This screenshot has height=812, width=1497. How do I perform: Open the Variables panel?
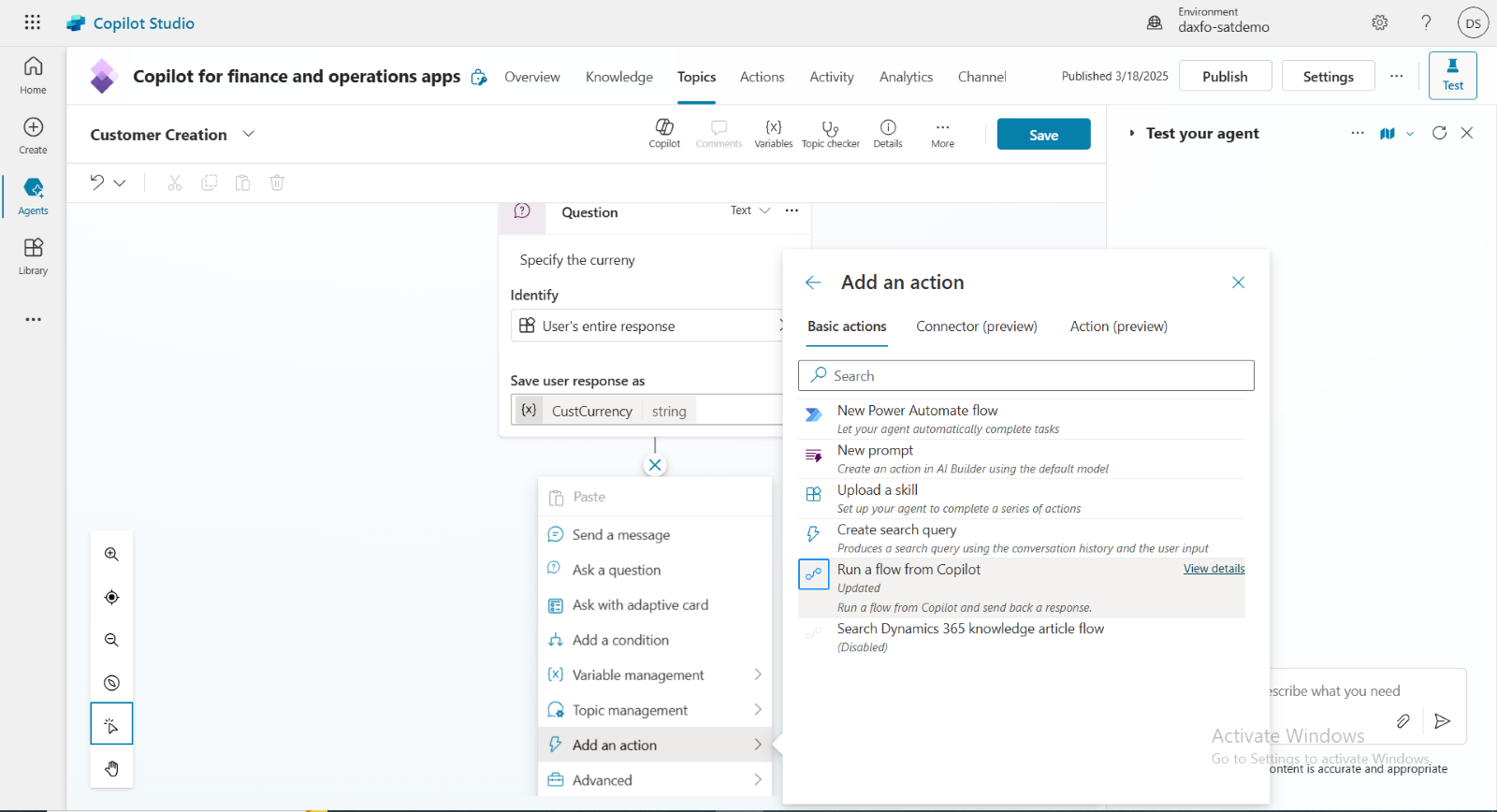point(773,134)
